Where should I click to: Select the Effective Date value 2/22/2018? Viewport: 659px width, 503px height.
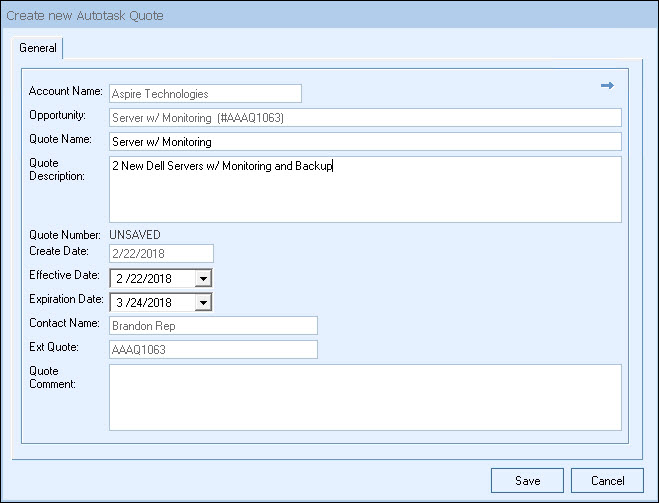tap(144, 279)
